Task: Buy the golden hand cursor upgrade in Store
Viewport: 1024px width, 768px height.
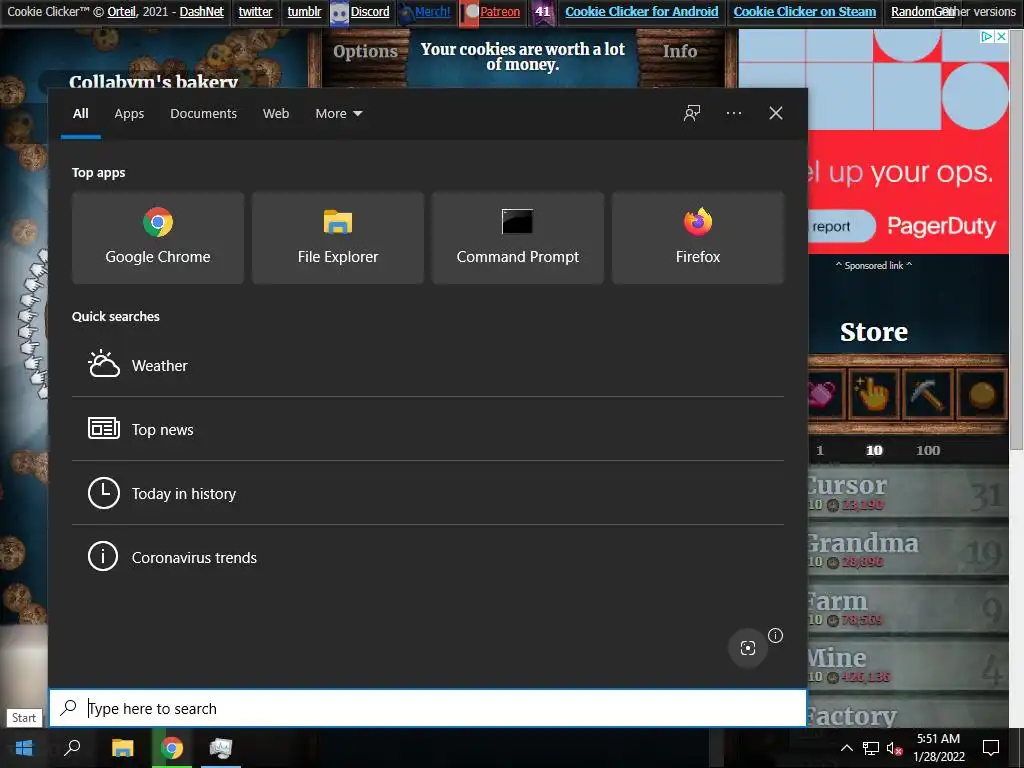Action: [x=873, y=394]
